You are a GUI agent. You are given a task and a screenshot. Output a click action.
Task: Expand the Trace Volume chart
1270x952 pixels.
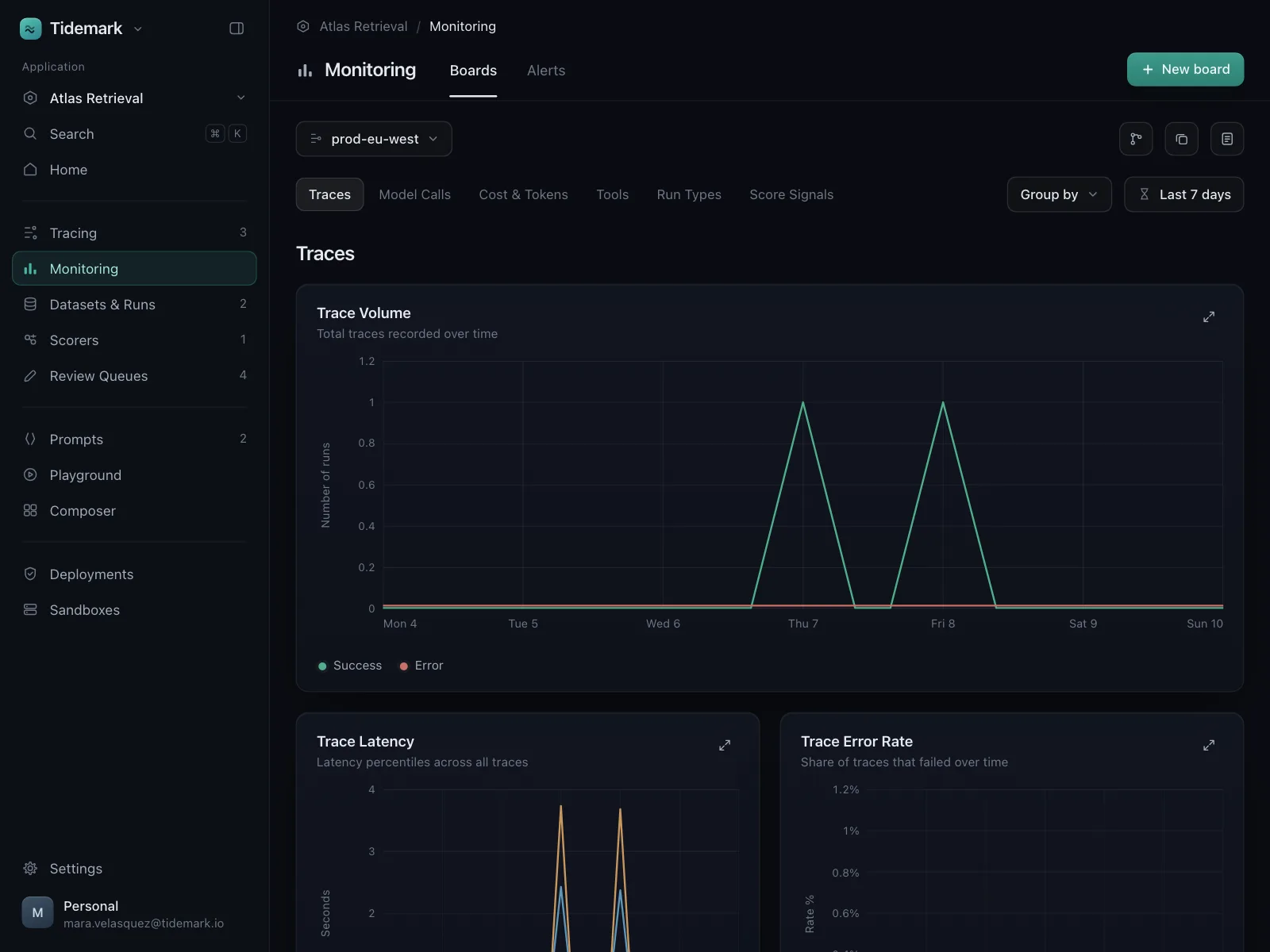tap(1209, 317)
